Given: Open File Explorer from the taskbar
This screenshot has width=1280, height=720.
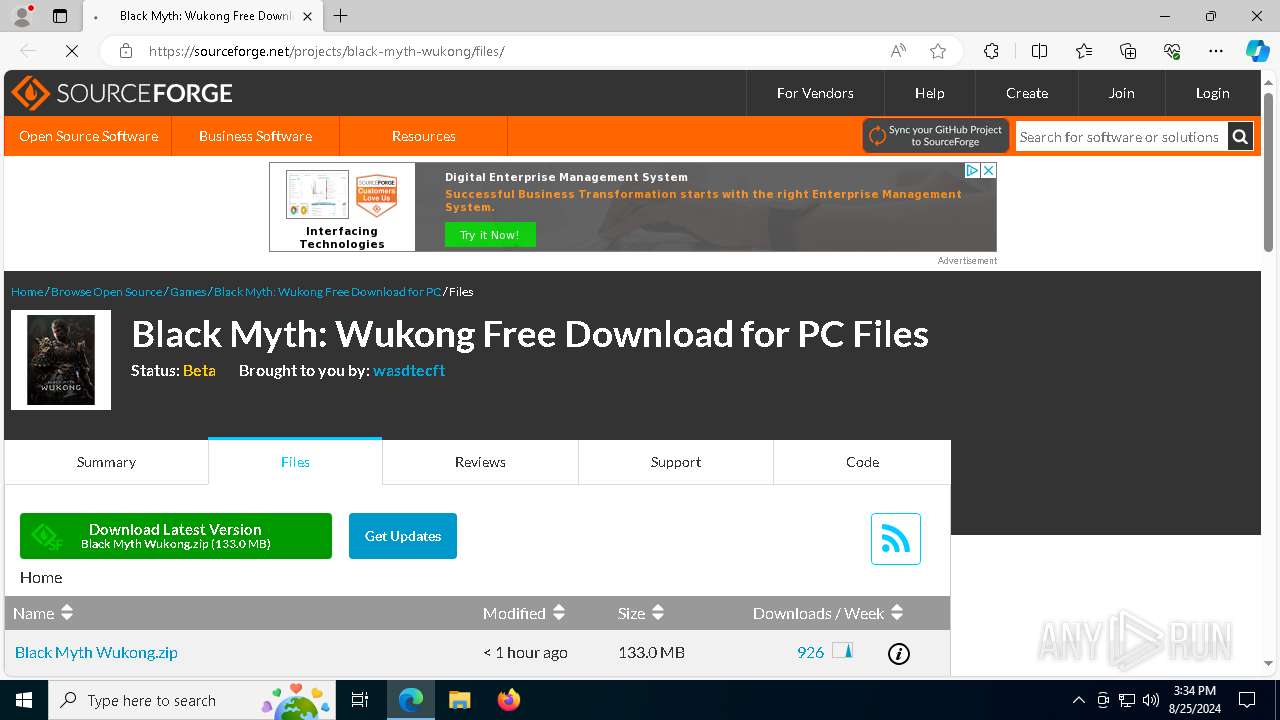Looking at the screenshot, I should click(459, 700).
